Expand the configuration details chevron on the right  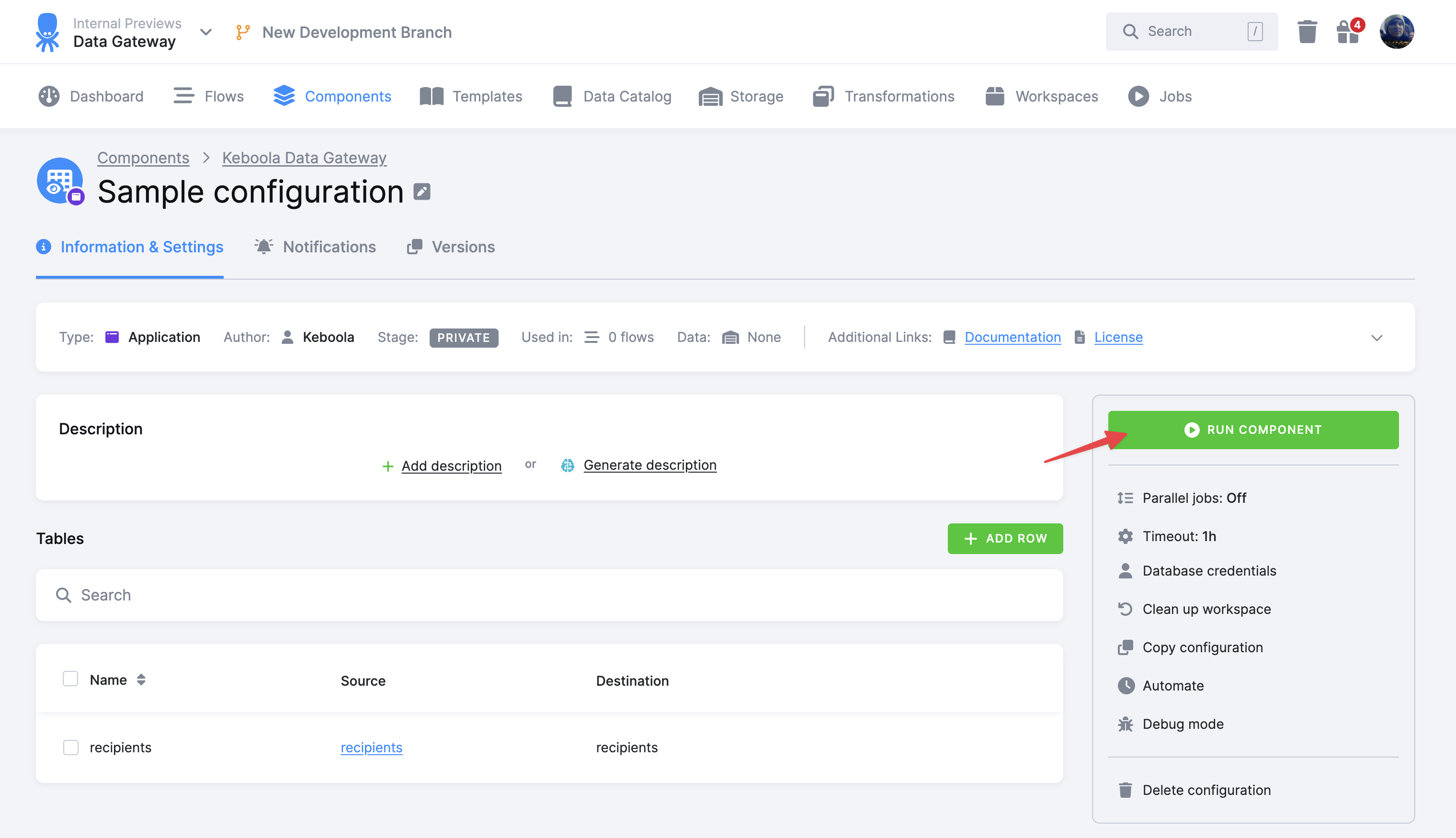[1376, 337]
